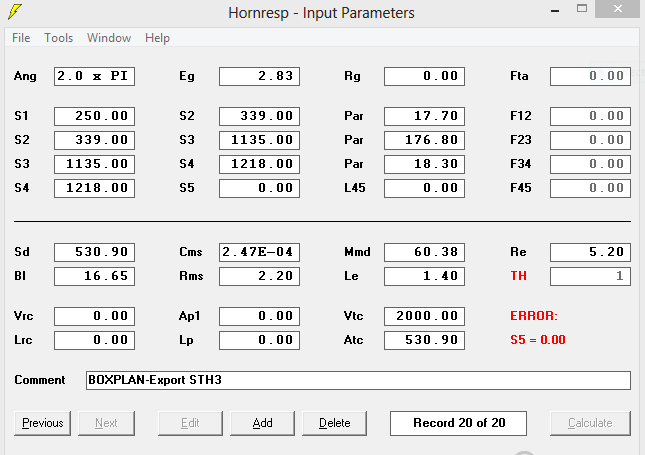Click the Record 20 of 20 box

pyautogui.click(x=458, y=423)
